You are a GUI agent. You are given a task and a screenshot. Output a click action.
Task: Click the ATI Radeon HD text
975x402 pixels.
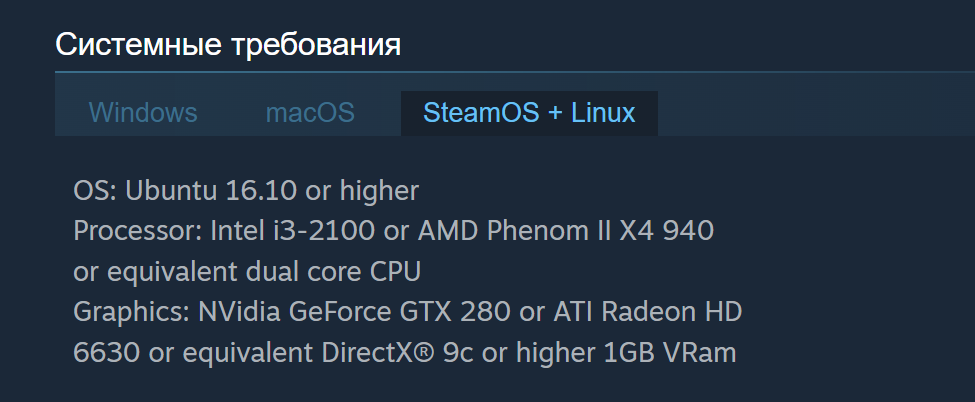pos(648,312)
